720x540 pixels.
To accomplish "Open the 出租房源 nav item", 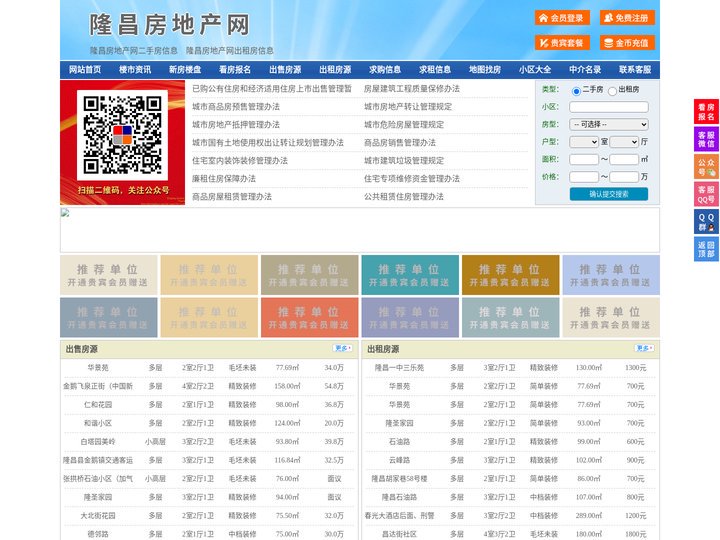I will (x=335, y=70).
